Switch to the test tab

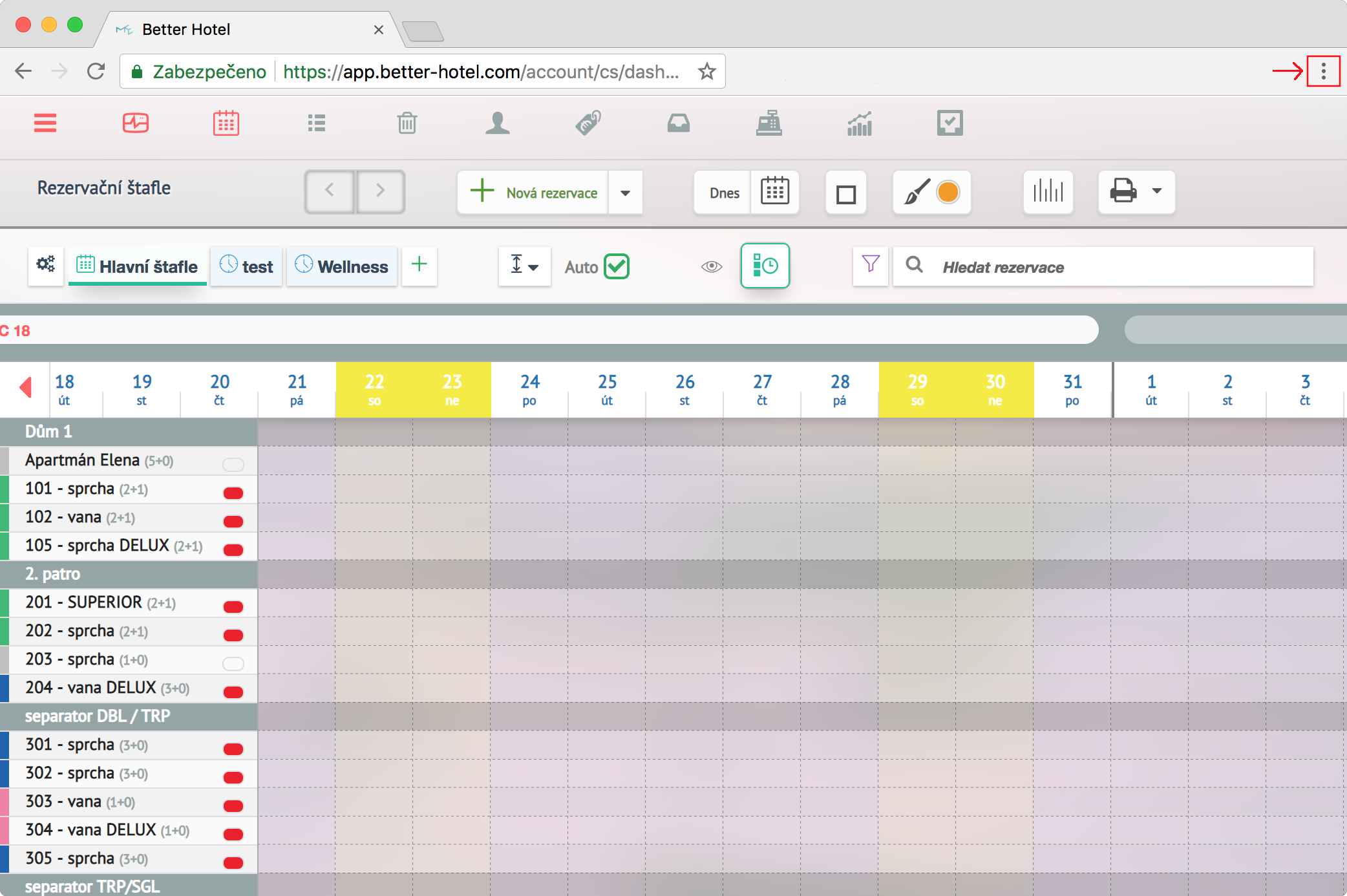246,266
